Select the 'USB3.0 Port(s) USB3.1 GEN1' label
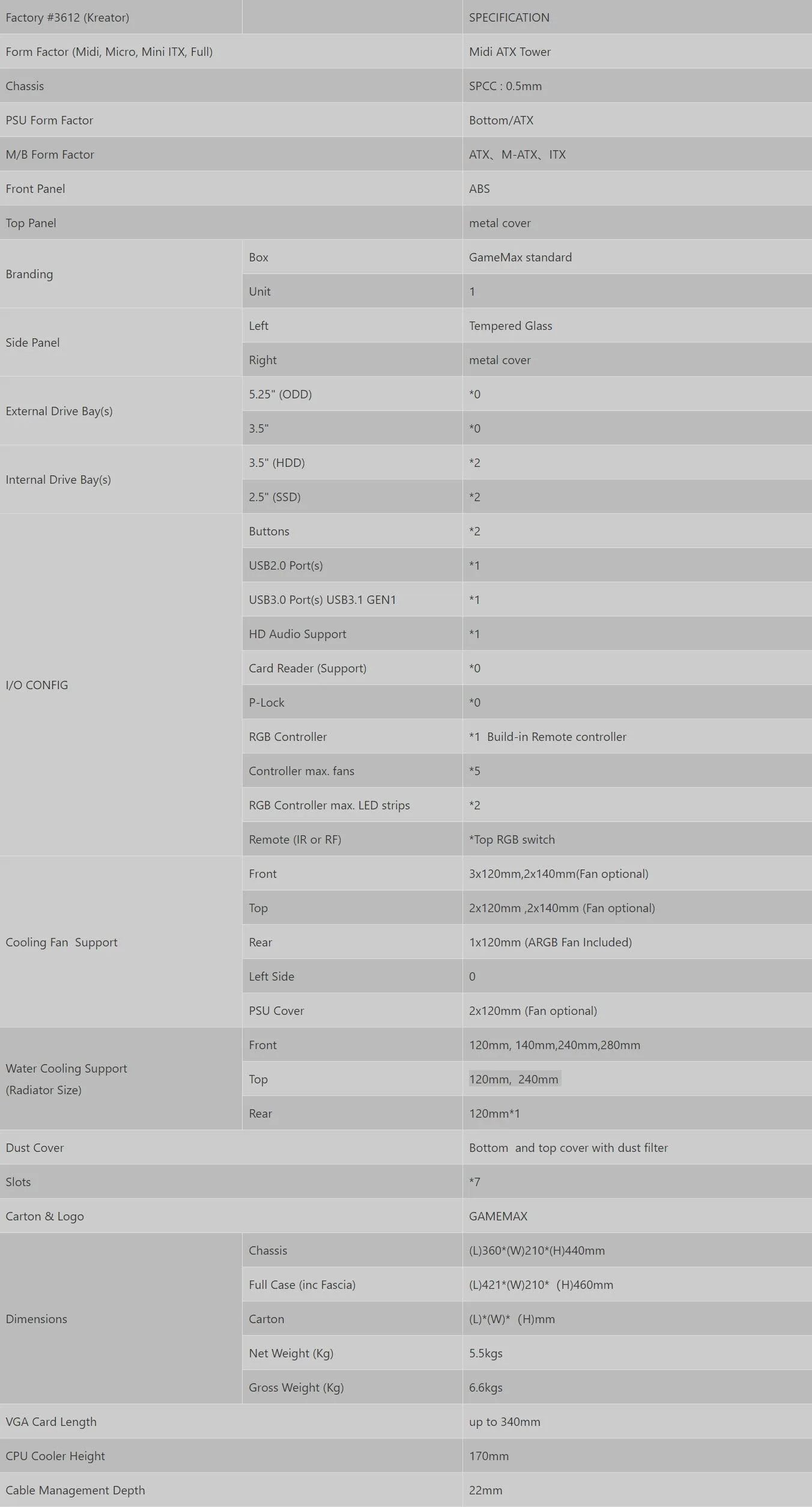 point(323,600)
